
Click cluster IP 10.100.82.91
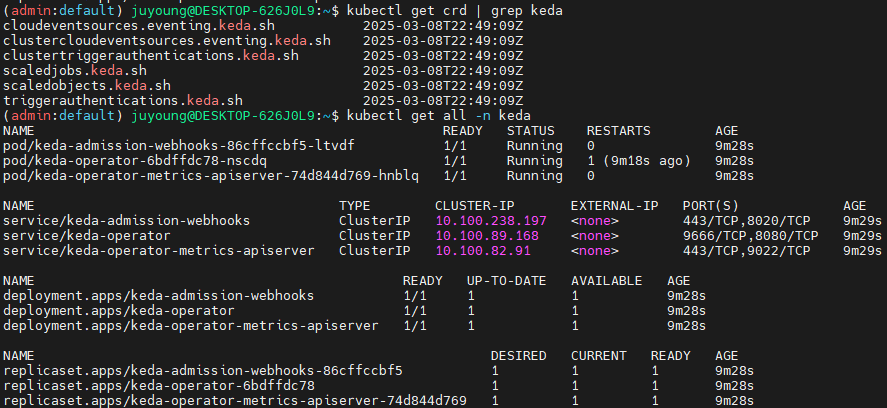point(483,250)
